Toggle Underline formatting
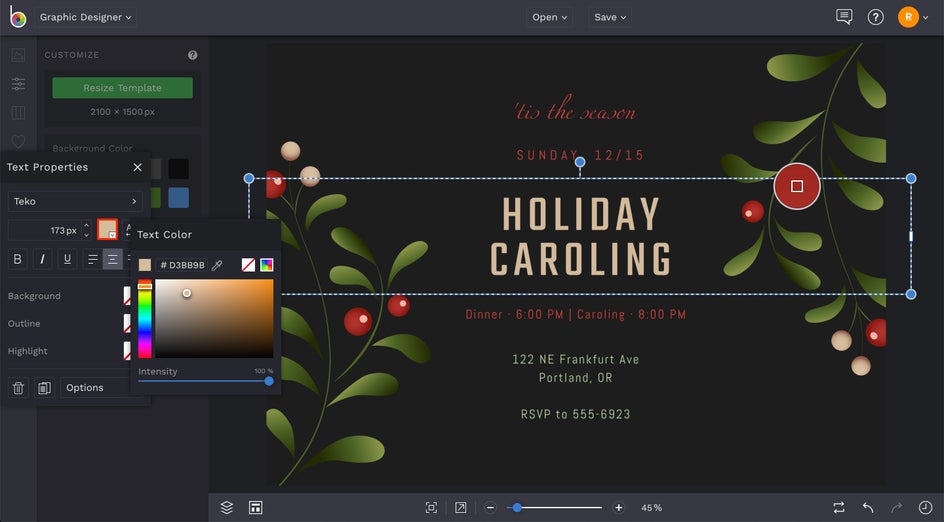This screenshot has height=522, width=944. click(67, 259)
